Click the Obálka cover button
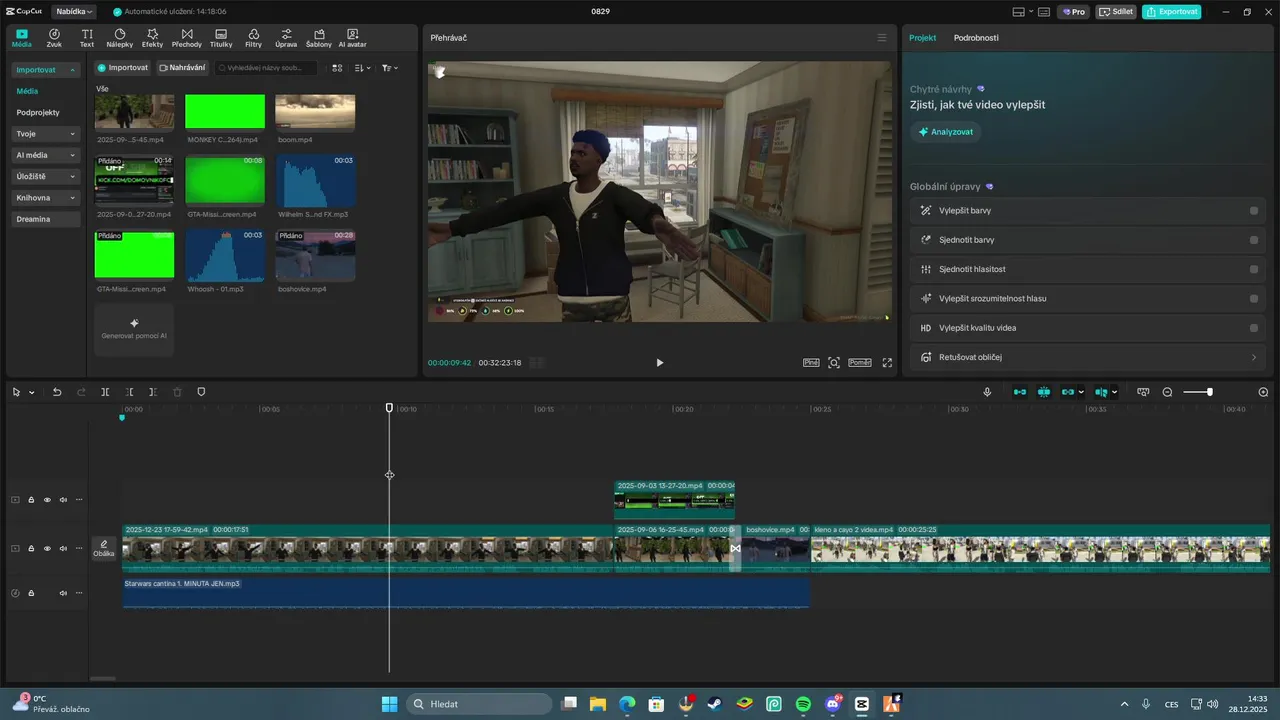Screen dimensions: 1280x720 104,548
